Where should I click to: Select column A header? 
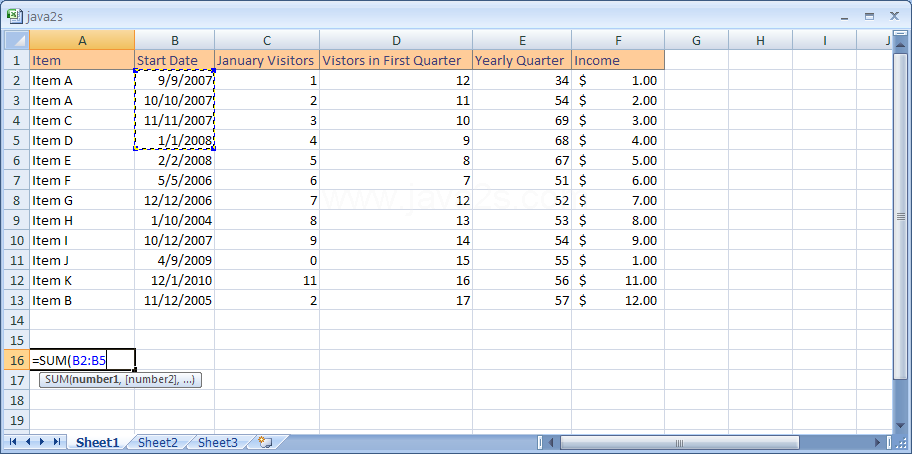click(82, 41)
